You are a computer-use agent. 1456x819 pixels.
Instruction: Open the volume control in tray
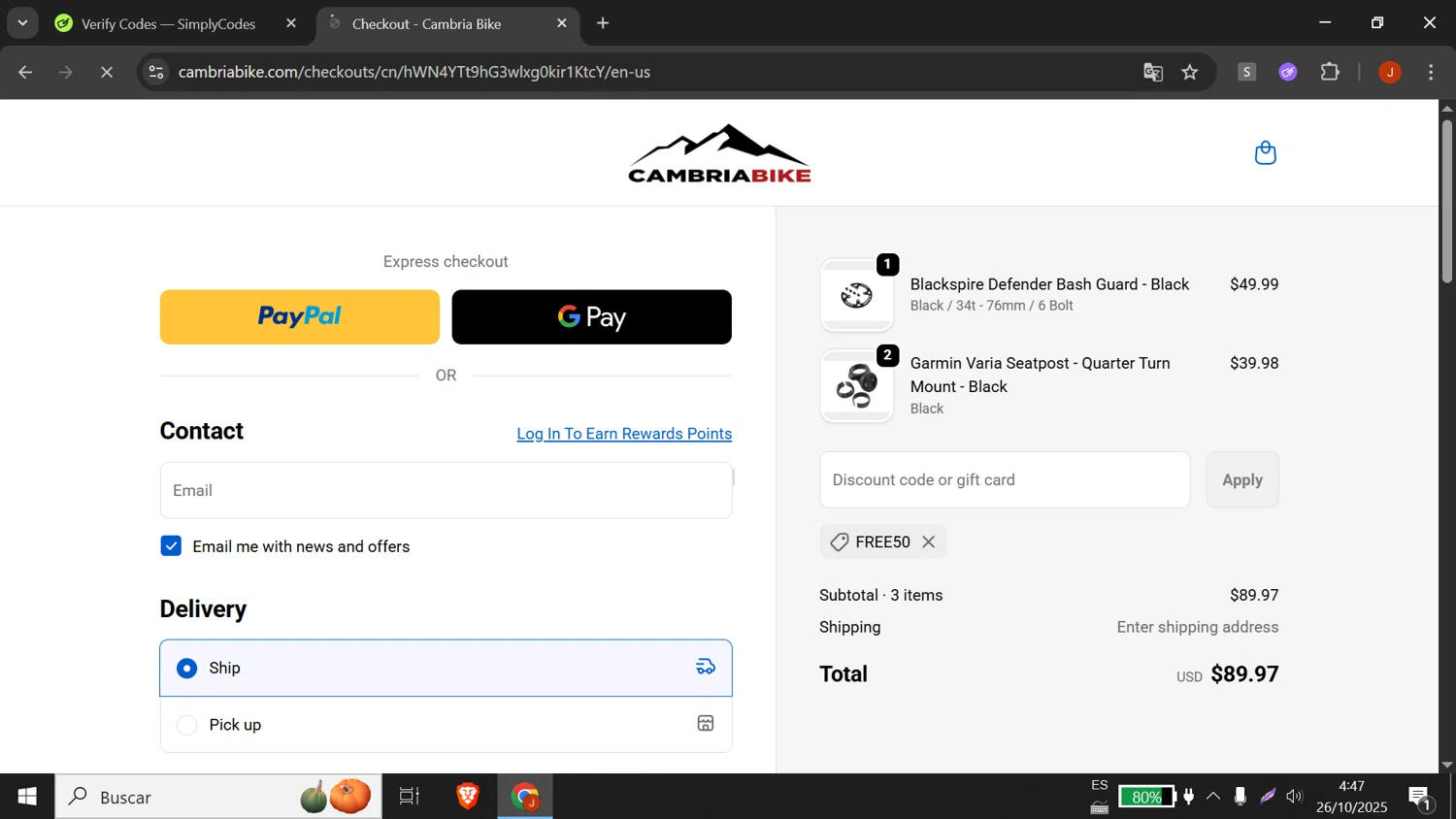coord(1294,797)
